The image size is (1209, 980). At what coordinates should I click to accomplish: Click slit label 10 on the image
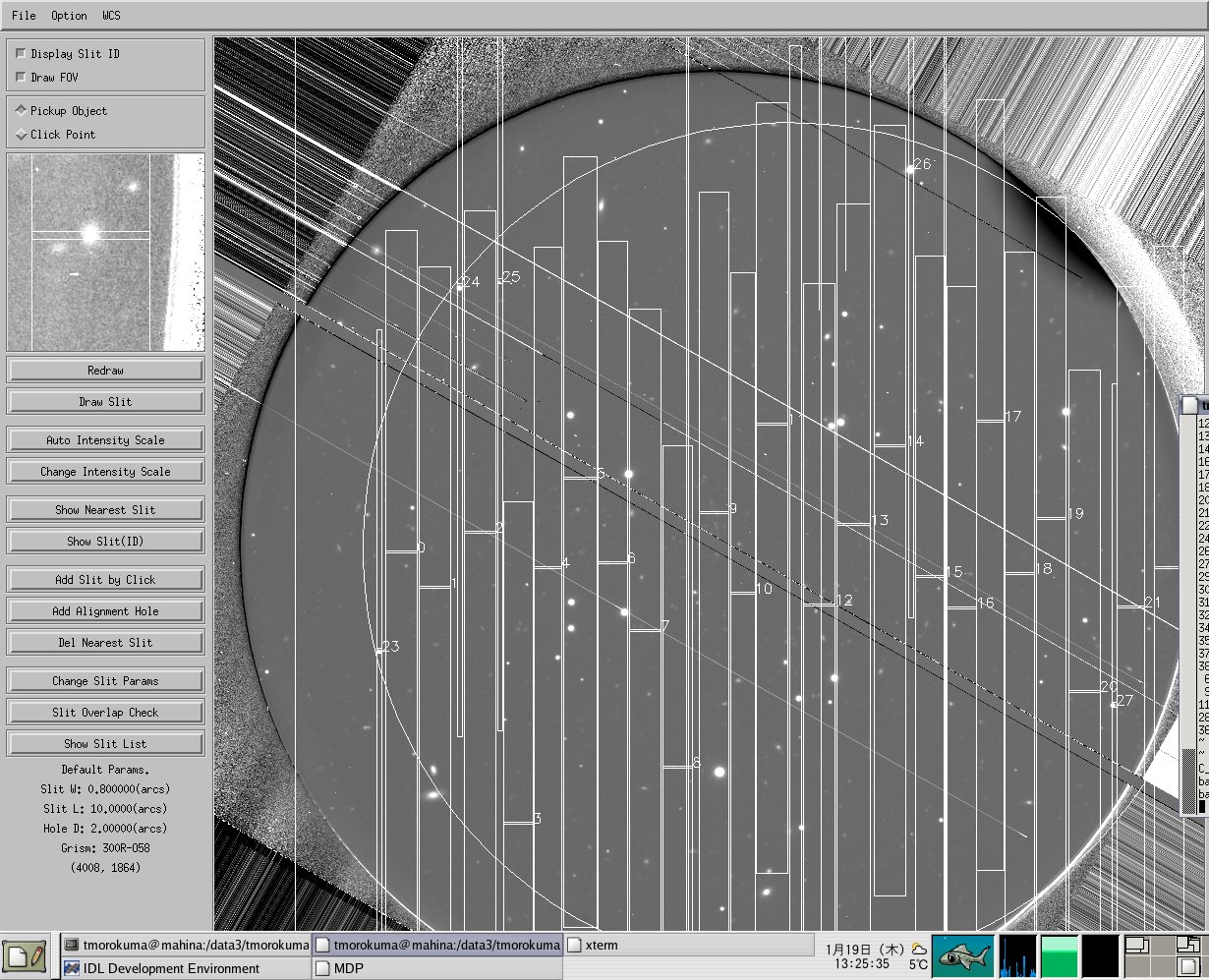764,589
